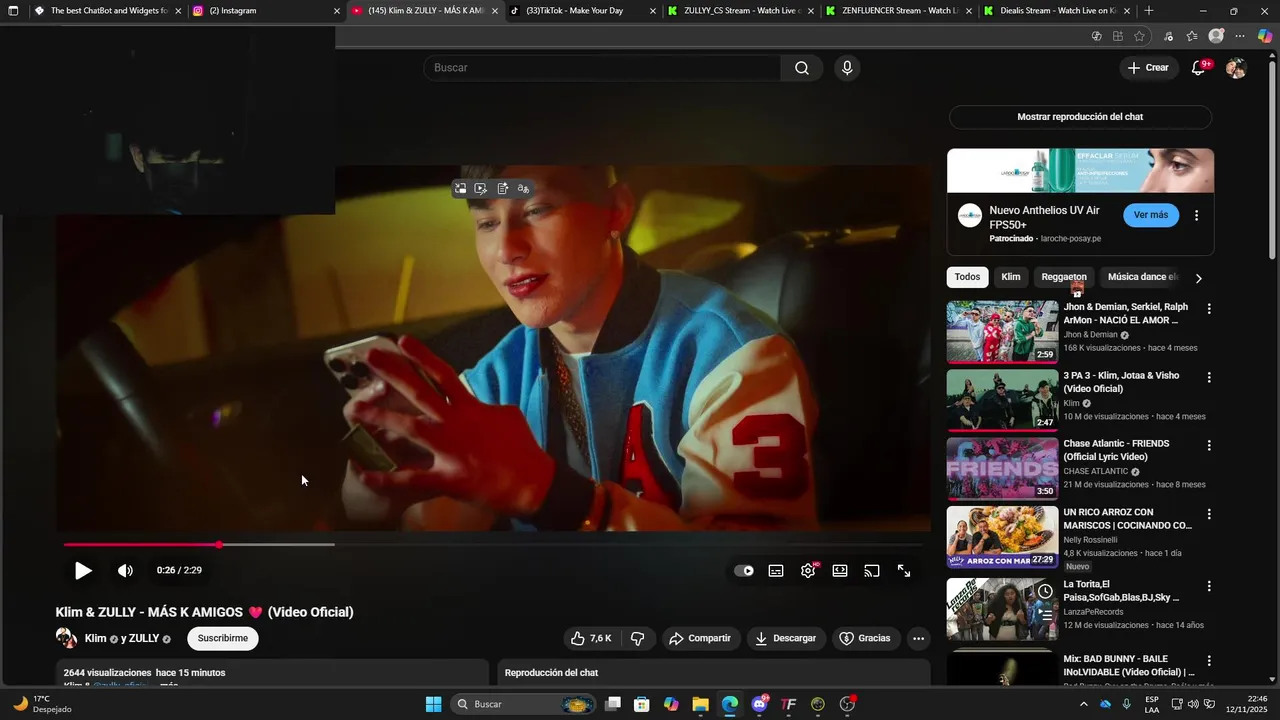1280x720 pixels.
Task: Show more filter chips arrow
Action: point(1198,278)
